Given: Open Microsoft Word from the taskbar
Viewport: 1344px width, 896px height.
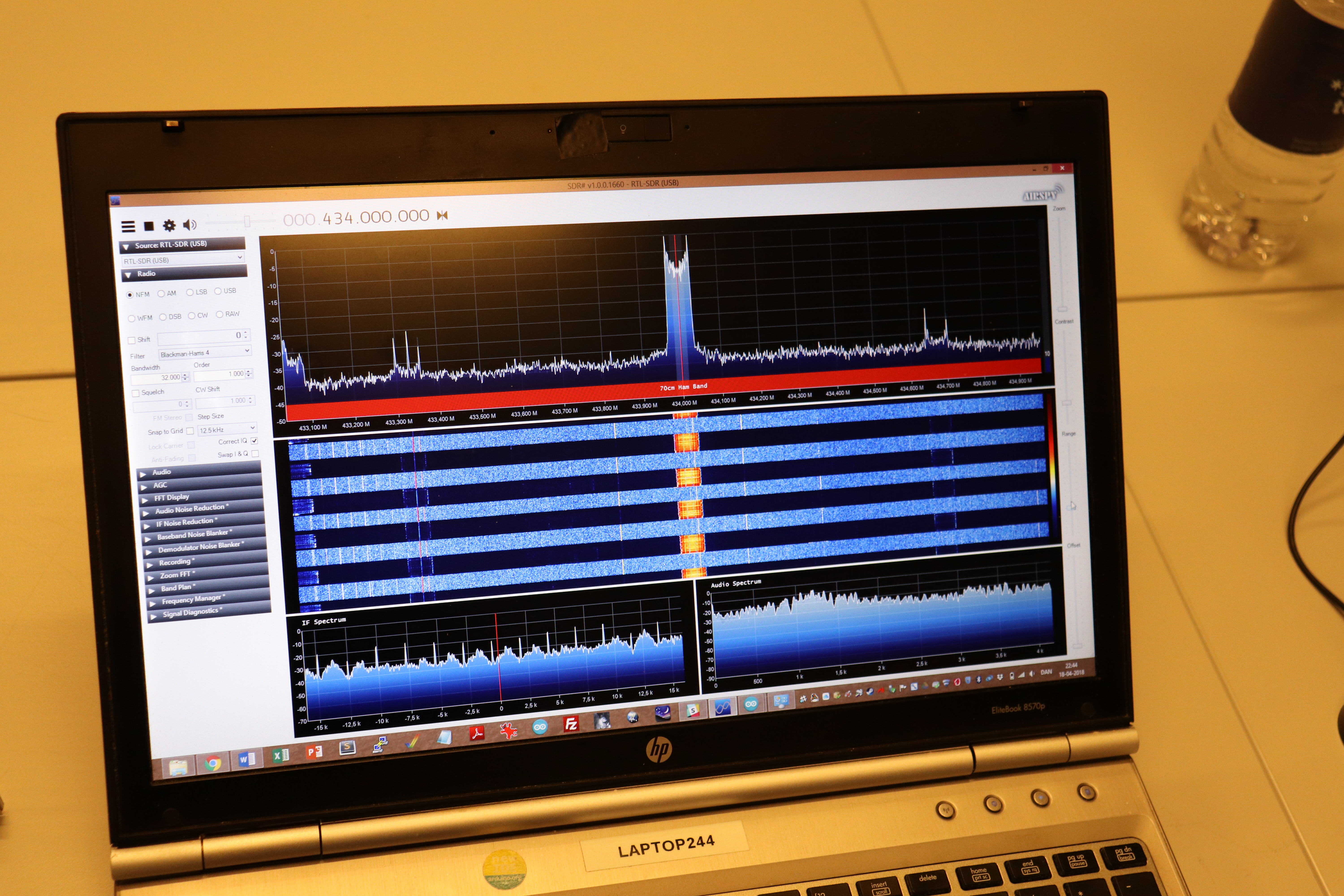Looking at the screenshot, I should tap(247, 759).
